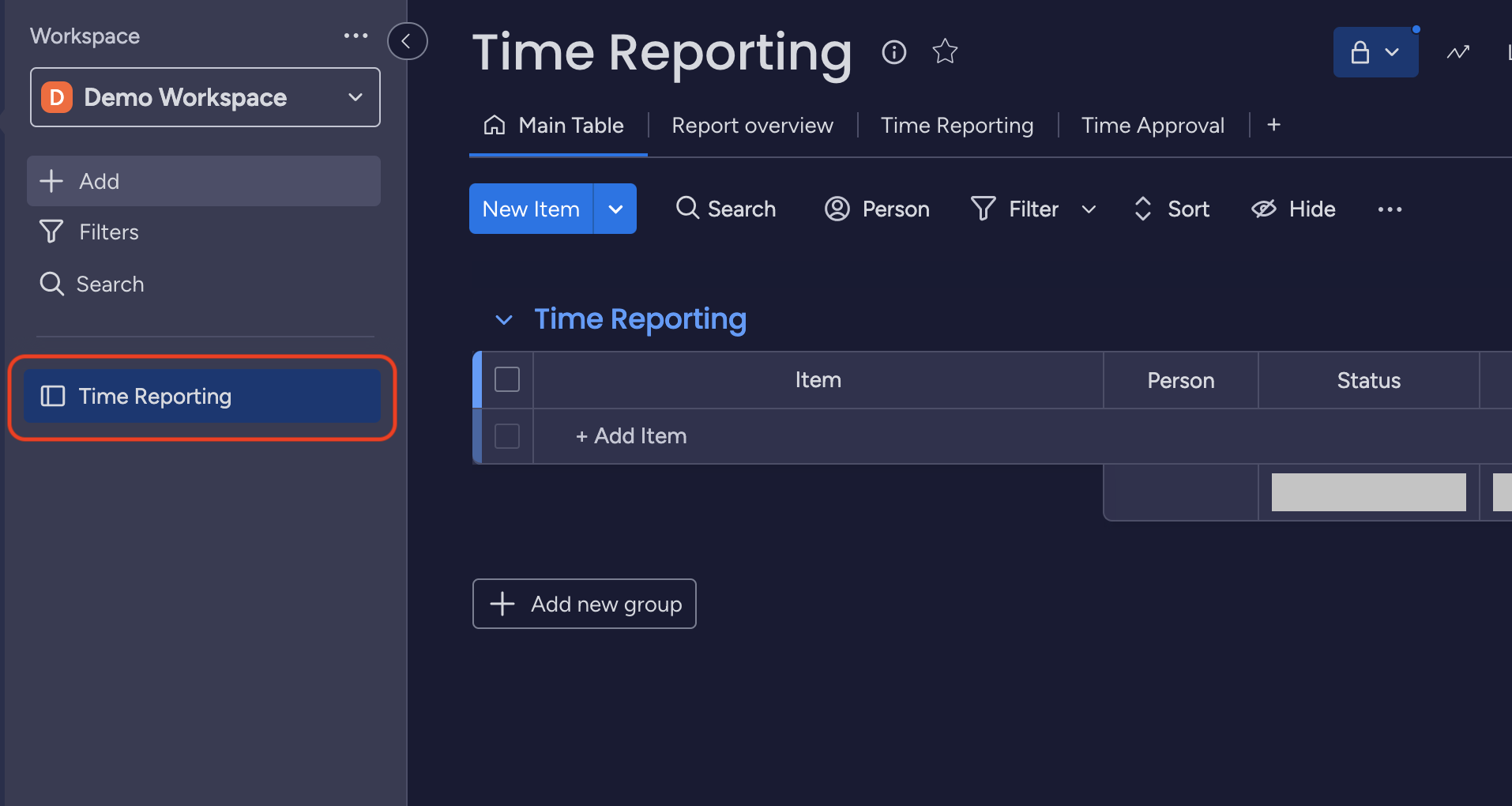The width and height of the screenshot is (1512, 806).
Task: Open the activity trend icon
Action: click(x=1458, y=52)
